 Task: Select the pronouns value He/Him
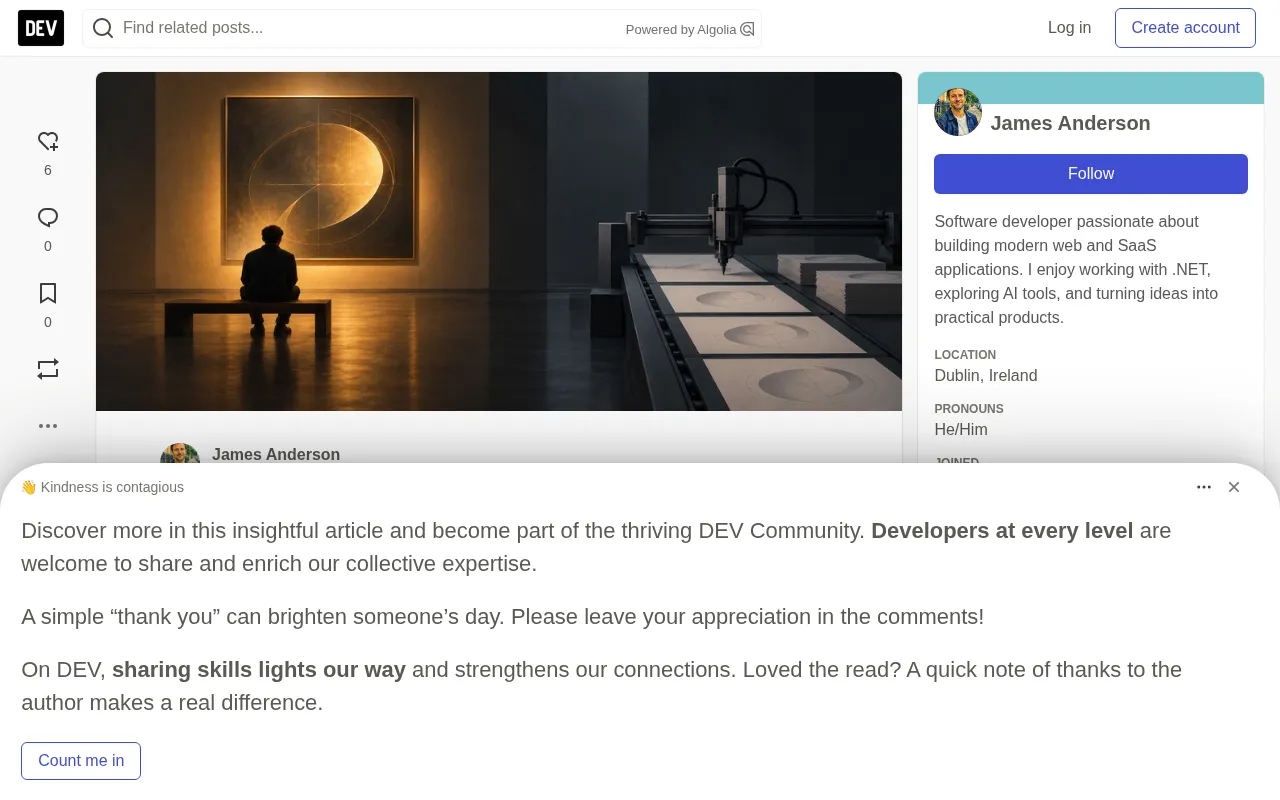tap(961, 430)
